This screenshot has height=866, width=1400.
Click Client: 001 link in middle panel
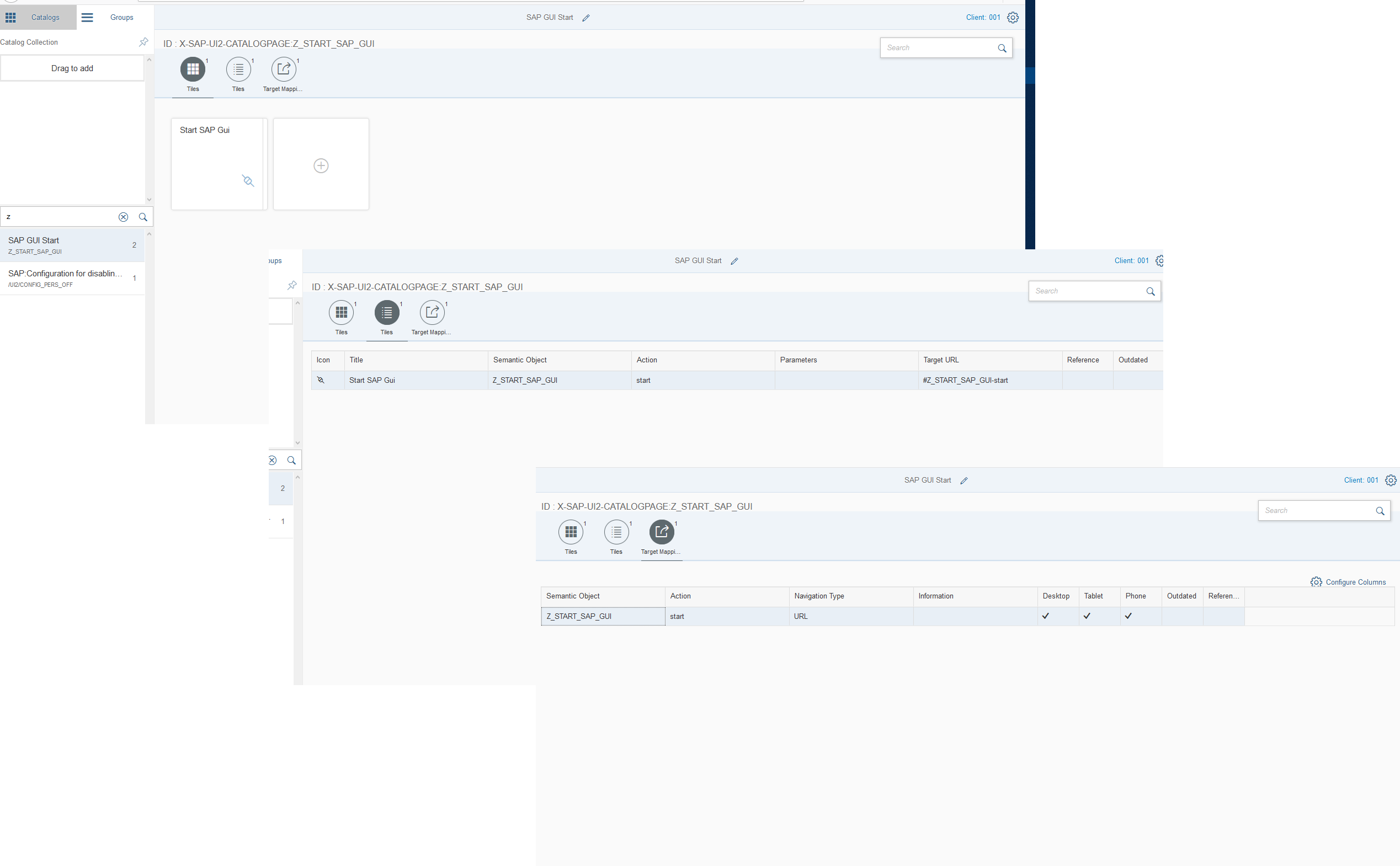(x=1131, y=260)
